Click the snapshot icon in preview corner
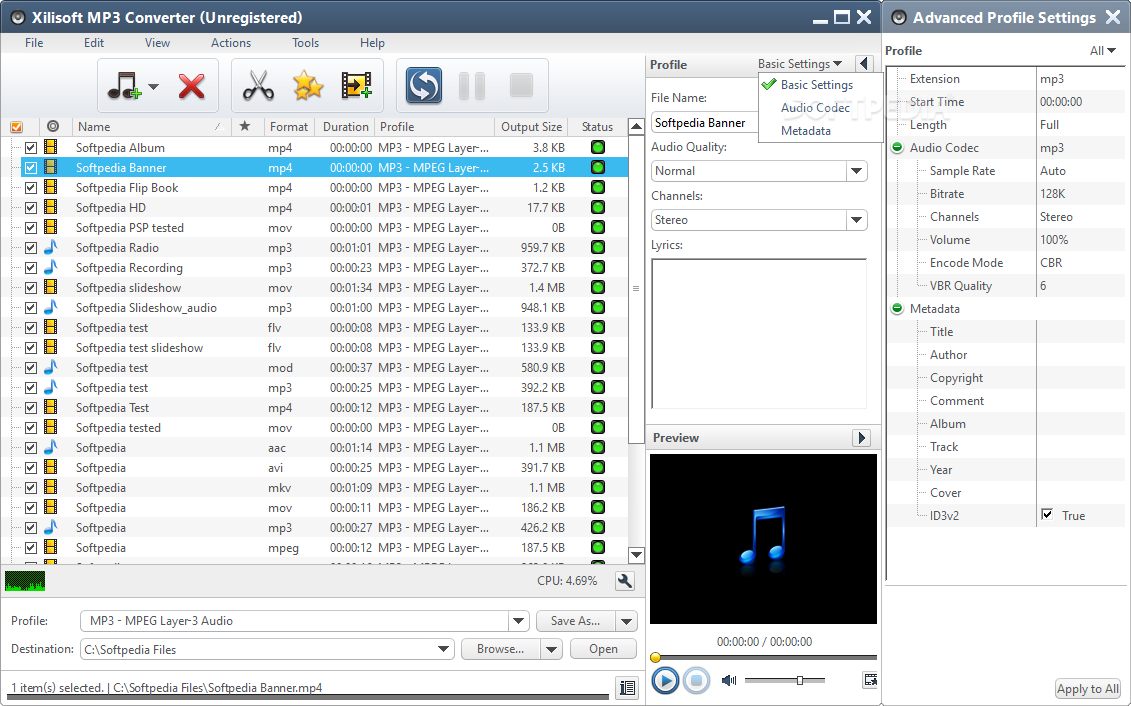Screen dimensions: 1131x706 click(x=870, y=679)
